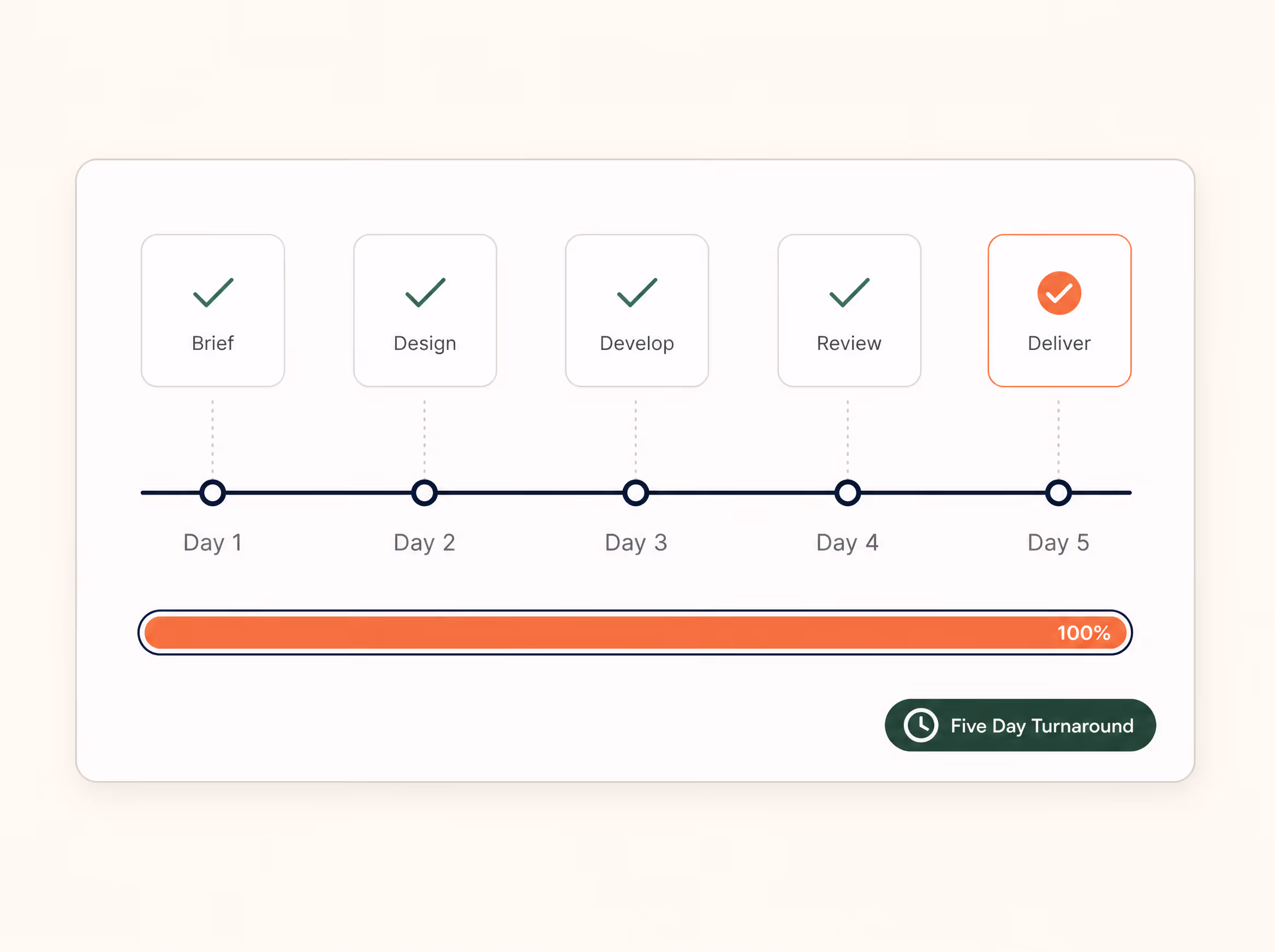
Task: Click the Day 4 timeline node
Action: pos(848,493)
